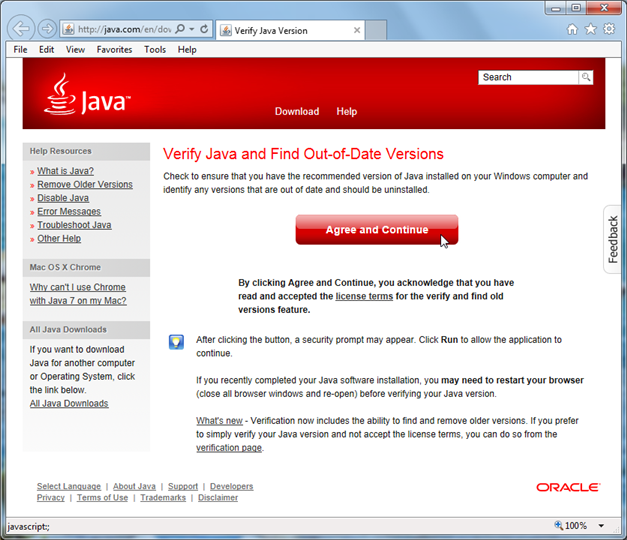
Task: Open the Select Language footer link
Action: [69, 486]
